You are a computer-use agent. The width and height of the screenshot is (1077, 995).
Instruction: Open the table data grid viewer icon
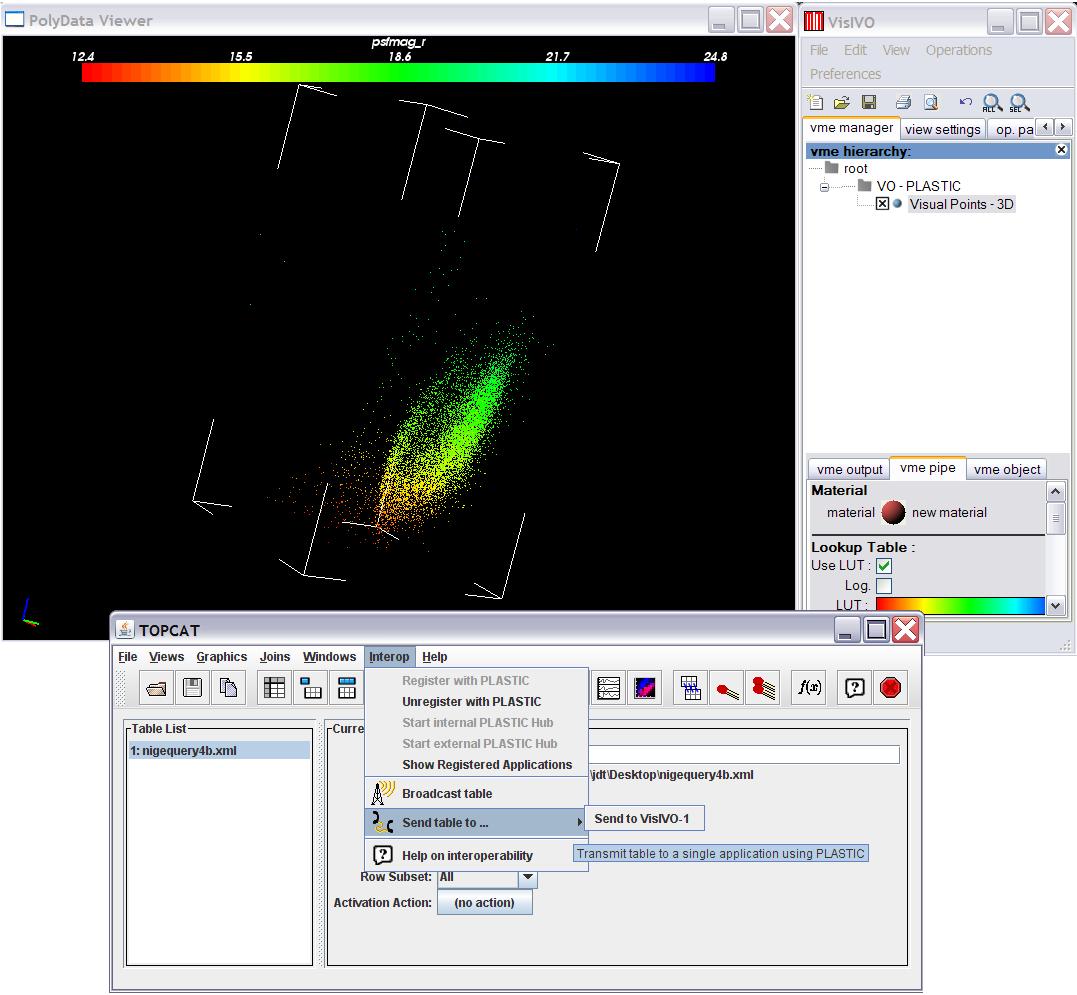click(274, 688)
